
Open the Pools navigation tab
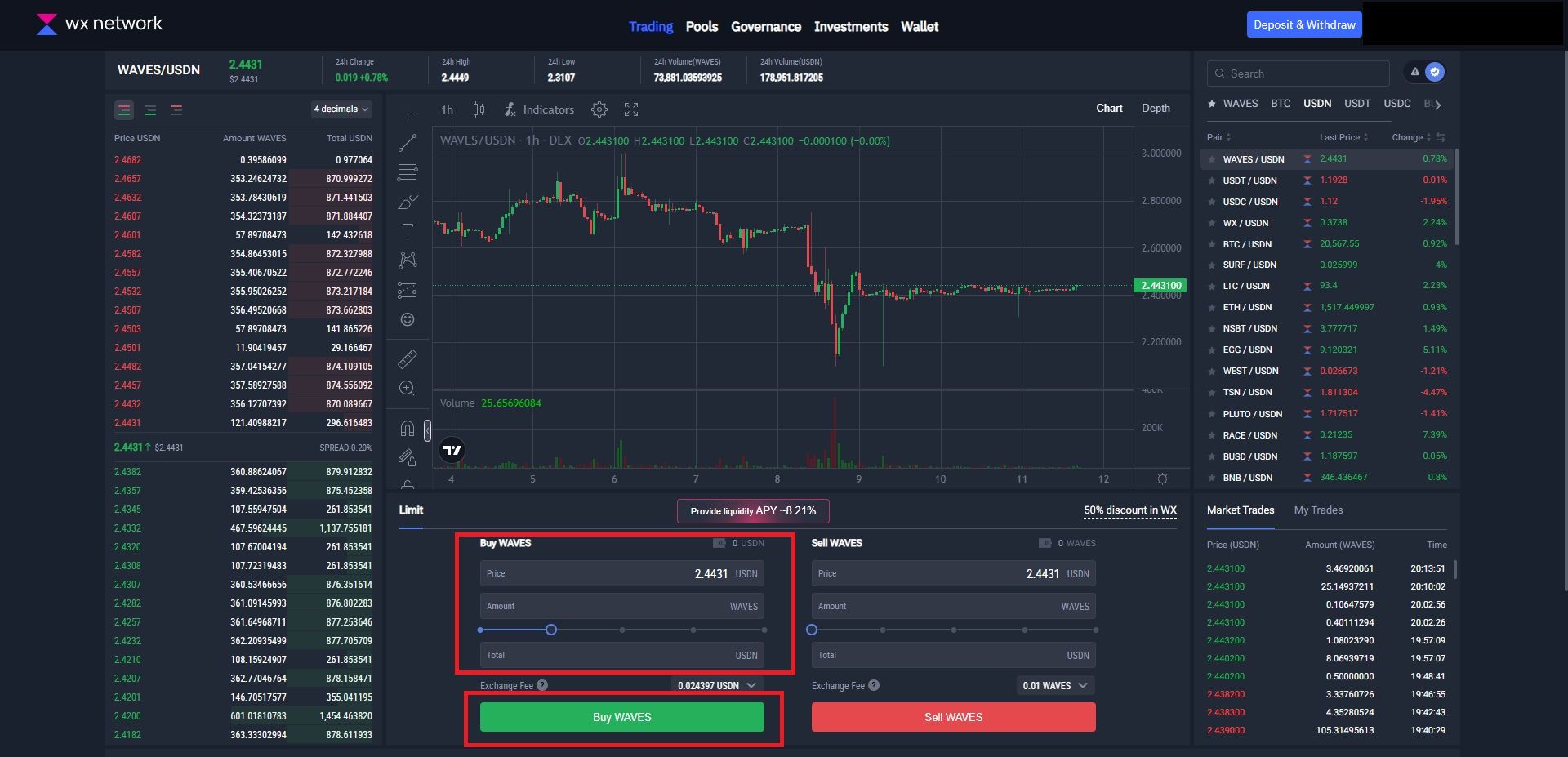702,27
